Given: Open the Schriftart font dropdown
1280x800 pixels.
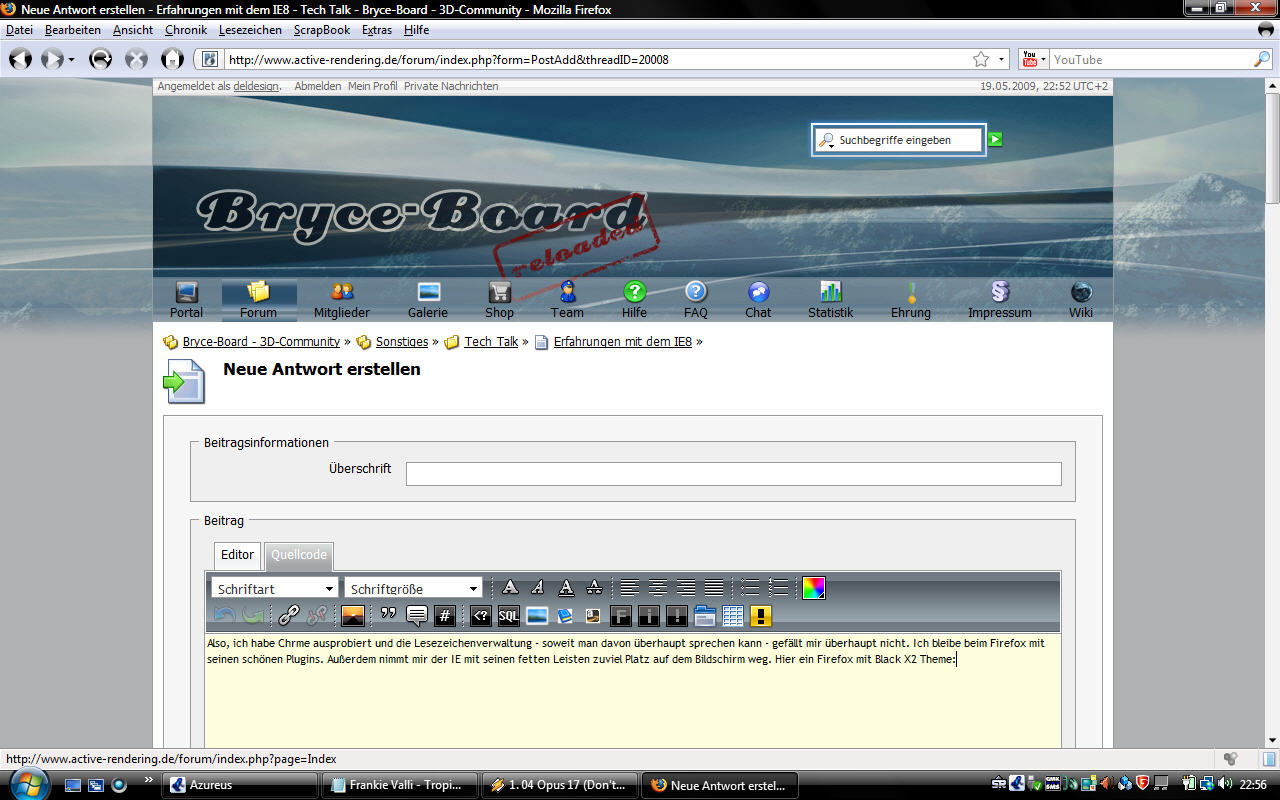Looking at the screenshot, I should coord(274,588).
